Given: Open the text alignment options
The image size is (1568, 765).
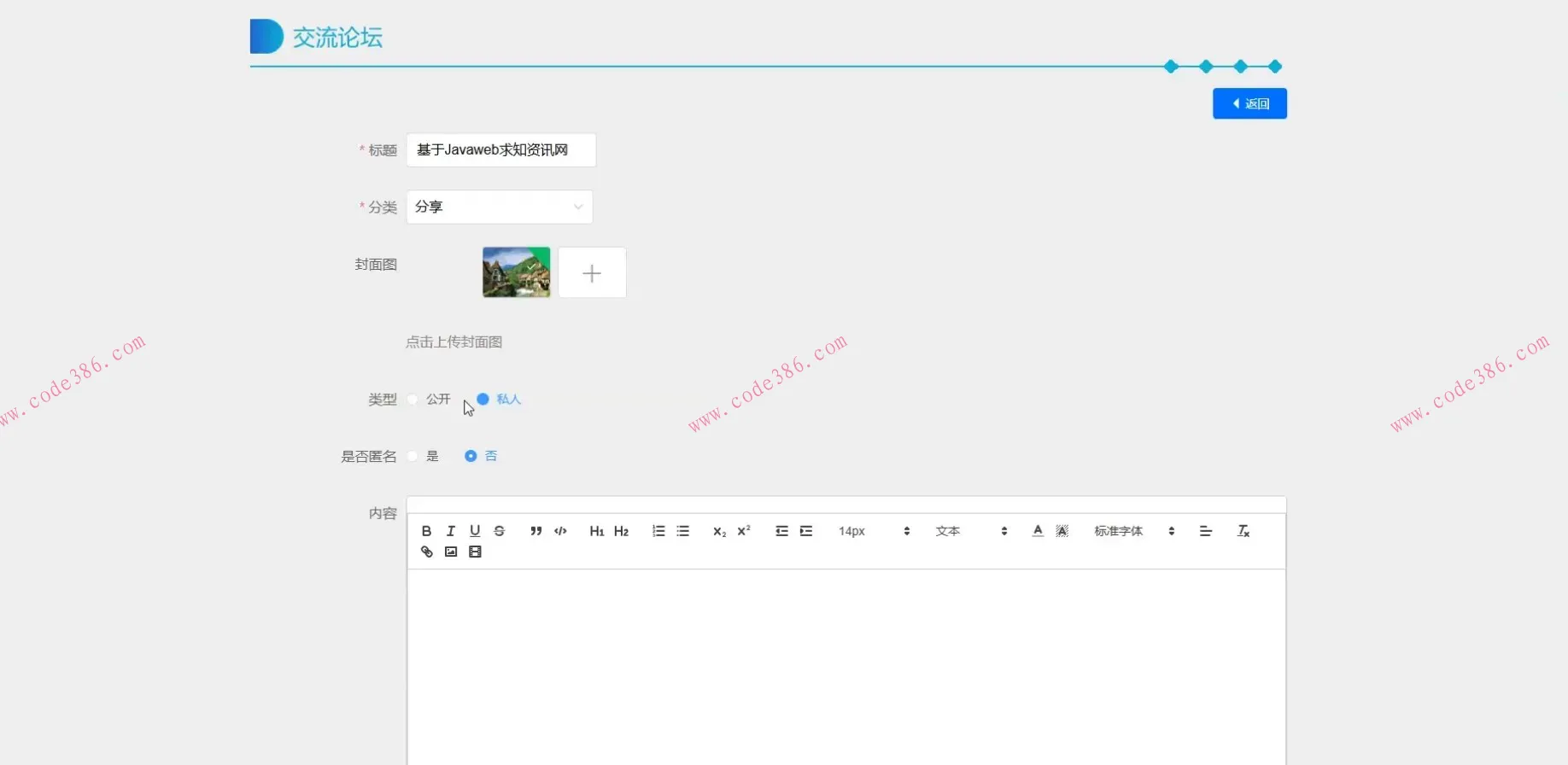Looking at the screenshot, I should [1206, 531].
